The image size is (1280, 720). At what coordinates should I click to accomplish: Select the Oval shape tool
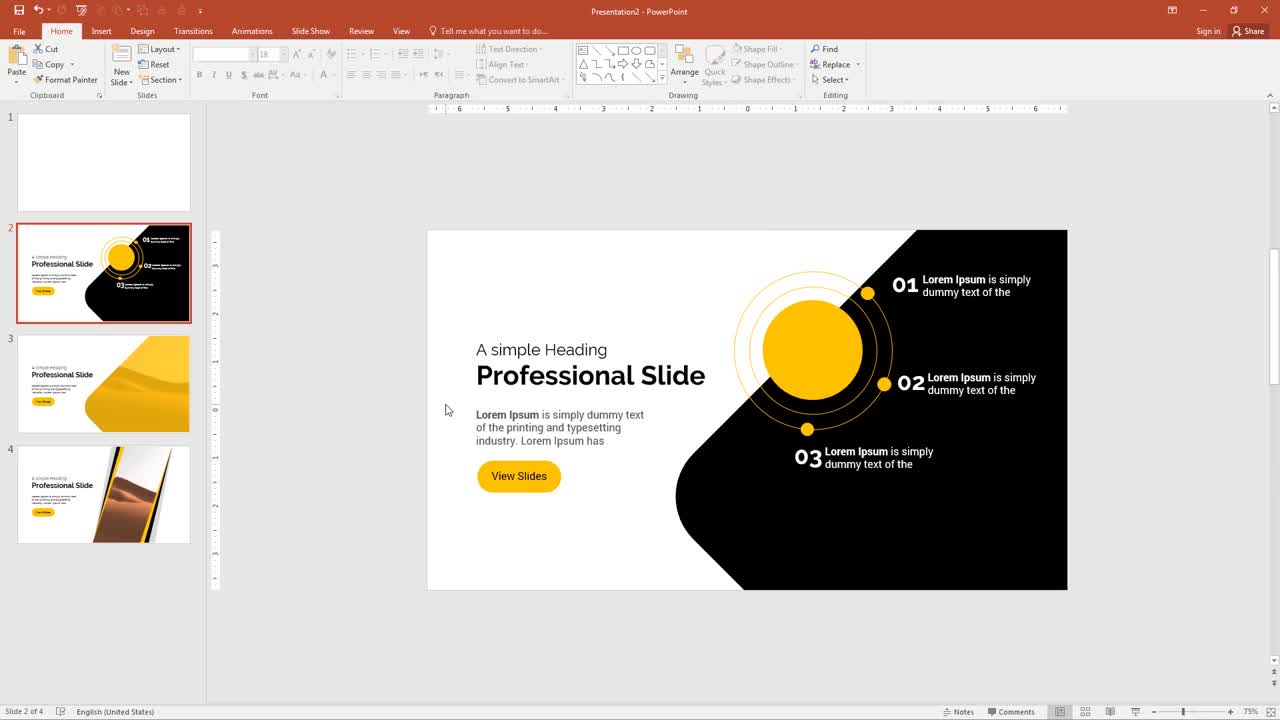[637, 50]
